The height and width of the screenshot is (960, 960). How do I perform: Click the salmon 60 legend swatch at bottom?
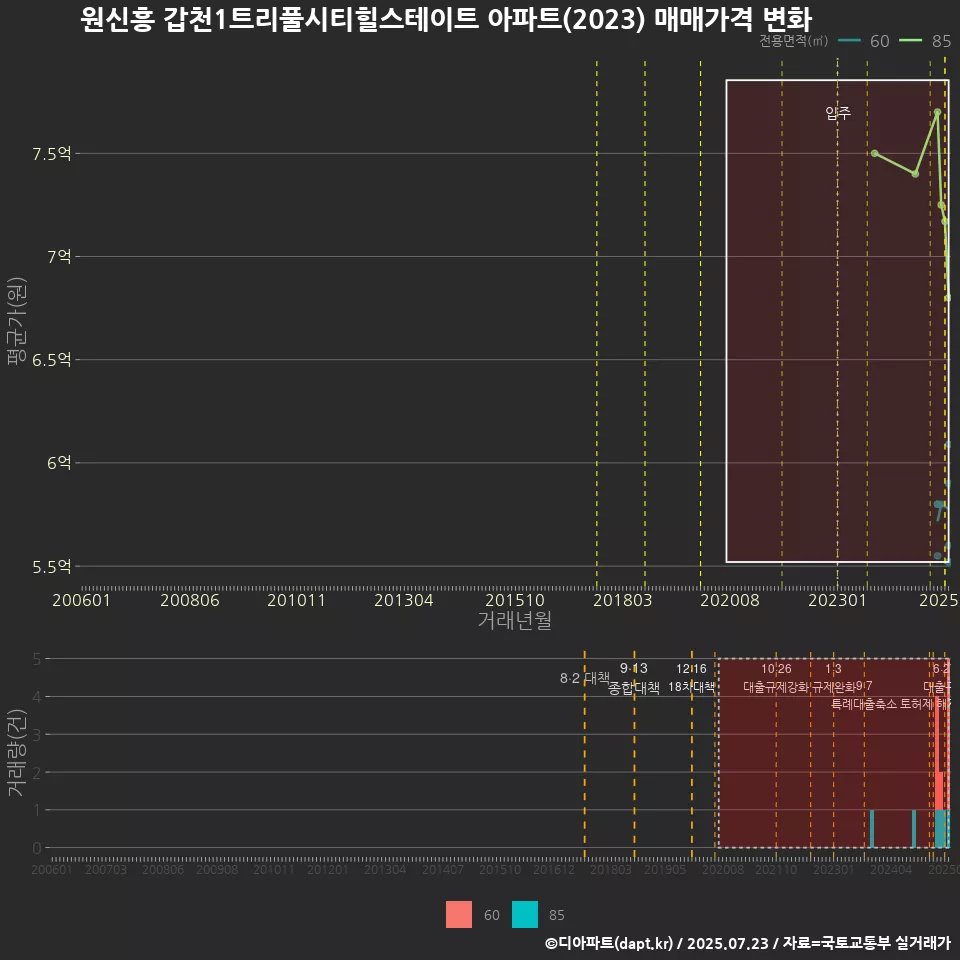[x=459, y=914]
